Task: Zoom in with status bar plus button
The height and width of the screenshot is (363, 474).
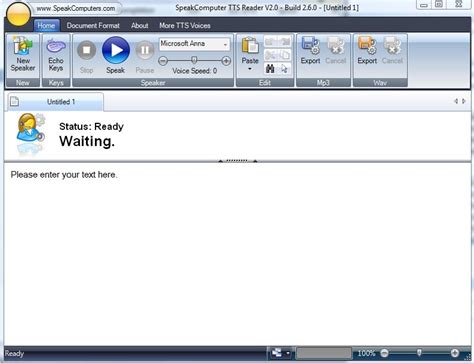Action: [x=455, y=353]
